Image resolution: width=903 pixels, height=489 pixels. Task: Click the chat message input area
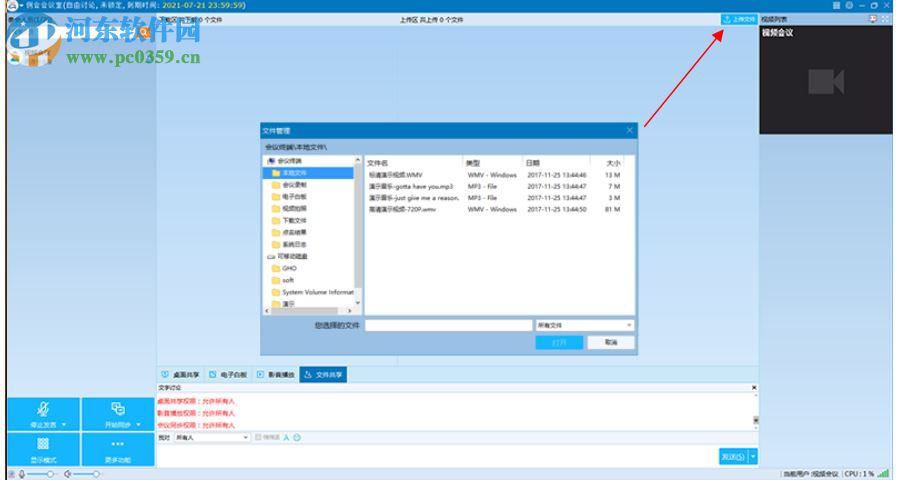point(438,455)
